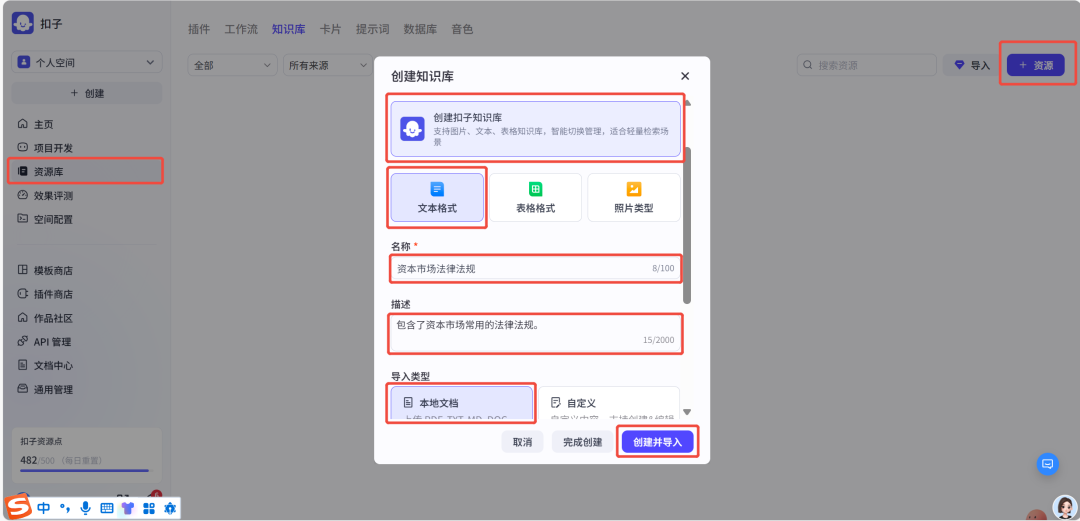The height and width of the screenshot is (521, 1080).
Task: Toggle punctuation mode in Sogou bar
Action: [65, 509]
